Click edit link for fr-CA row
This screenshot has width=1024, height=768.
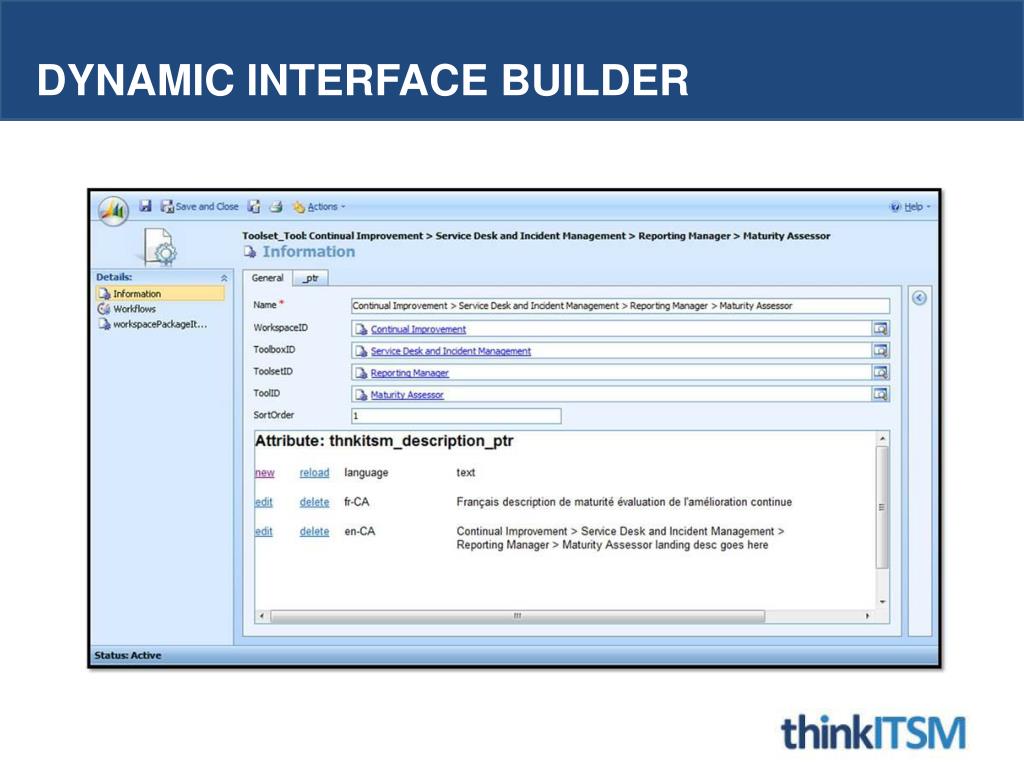click(263, 502)
